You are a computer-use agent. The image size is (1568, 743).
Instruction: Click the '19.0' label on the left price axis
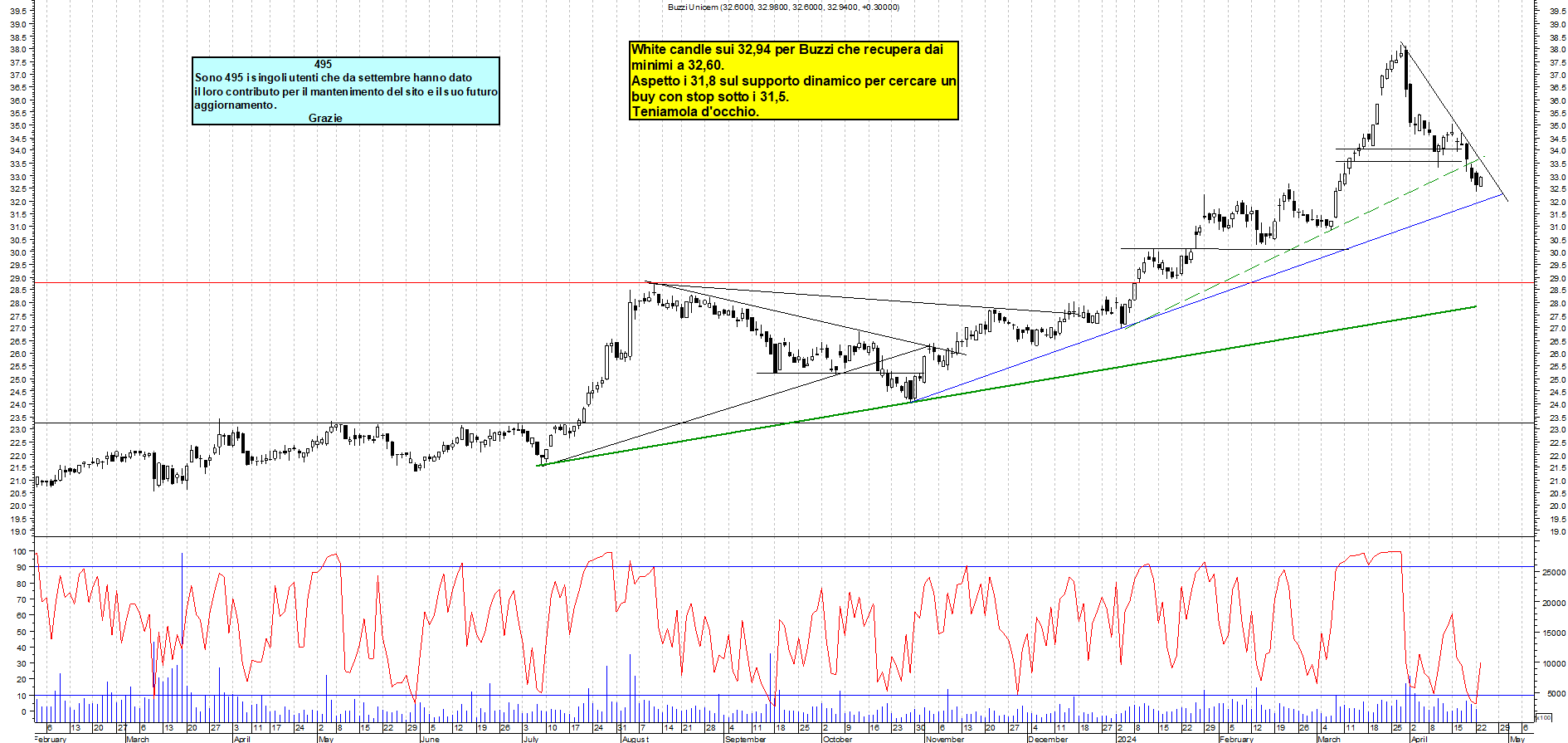[17, 531]
